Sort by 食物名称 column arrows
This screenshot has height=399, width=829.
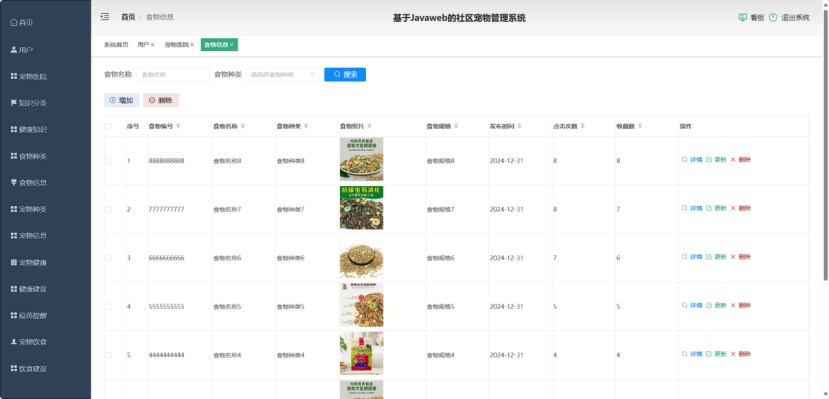point(243,126)
